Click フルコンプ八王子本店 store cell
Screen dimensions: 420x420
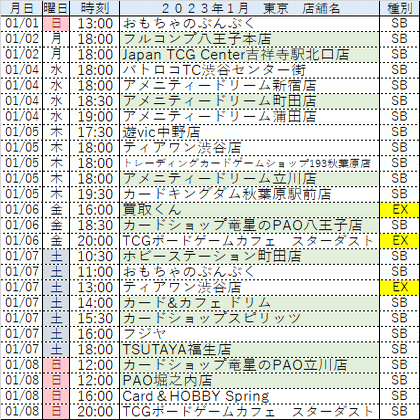point(249,39)
